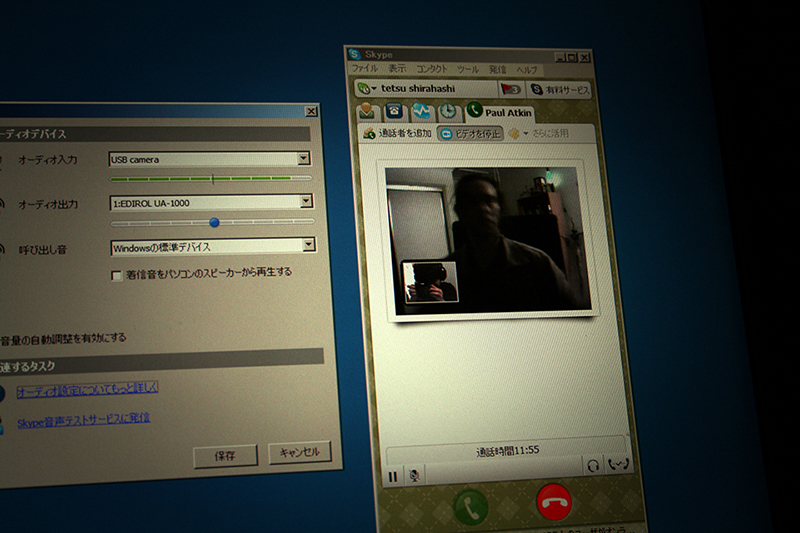Open the Contacts tab icon in Skype
The height and width of the screenshot is (533, 800).
coord(368,111)
